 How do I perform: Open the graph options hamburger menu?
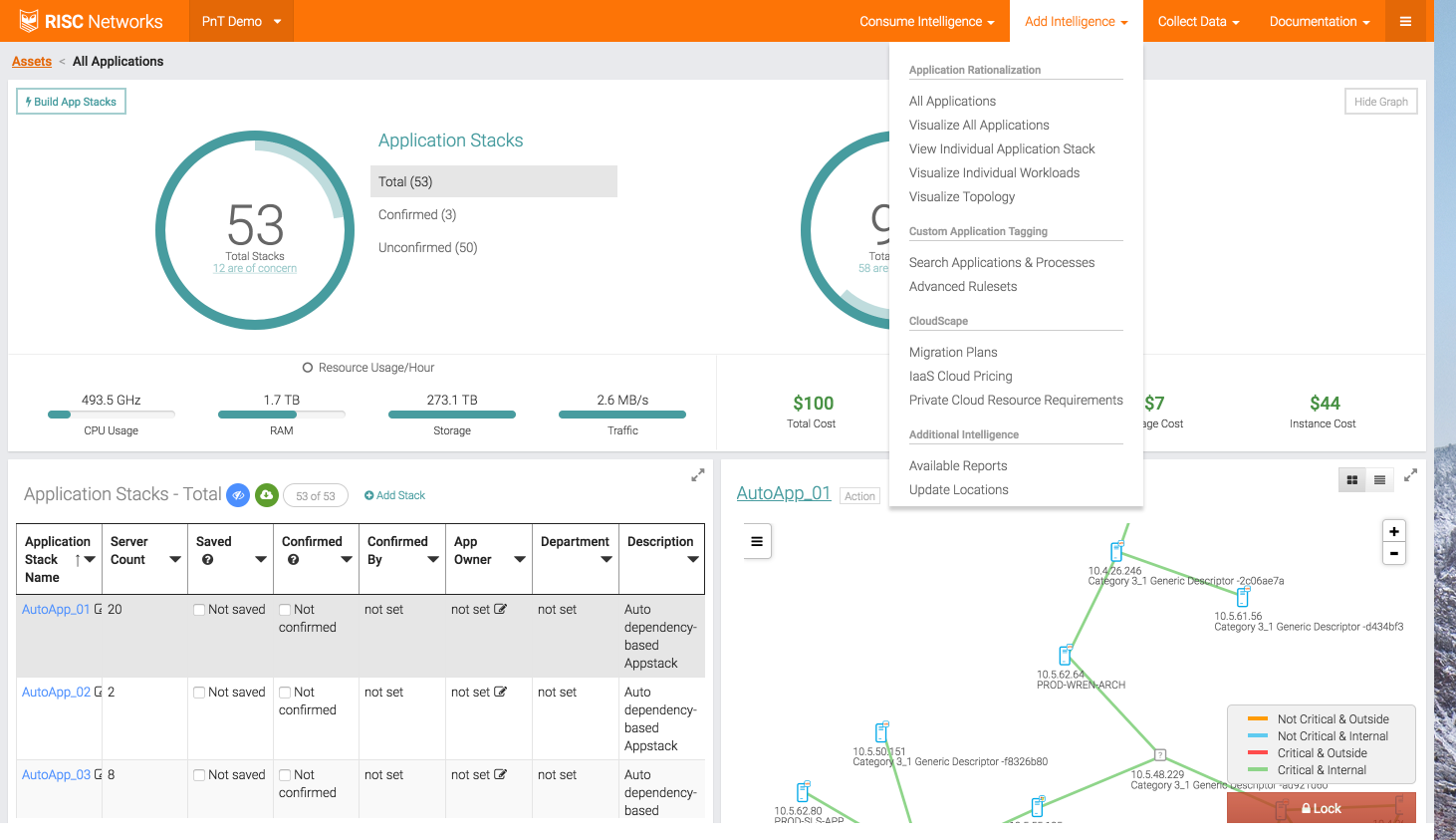(757, 541)
